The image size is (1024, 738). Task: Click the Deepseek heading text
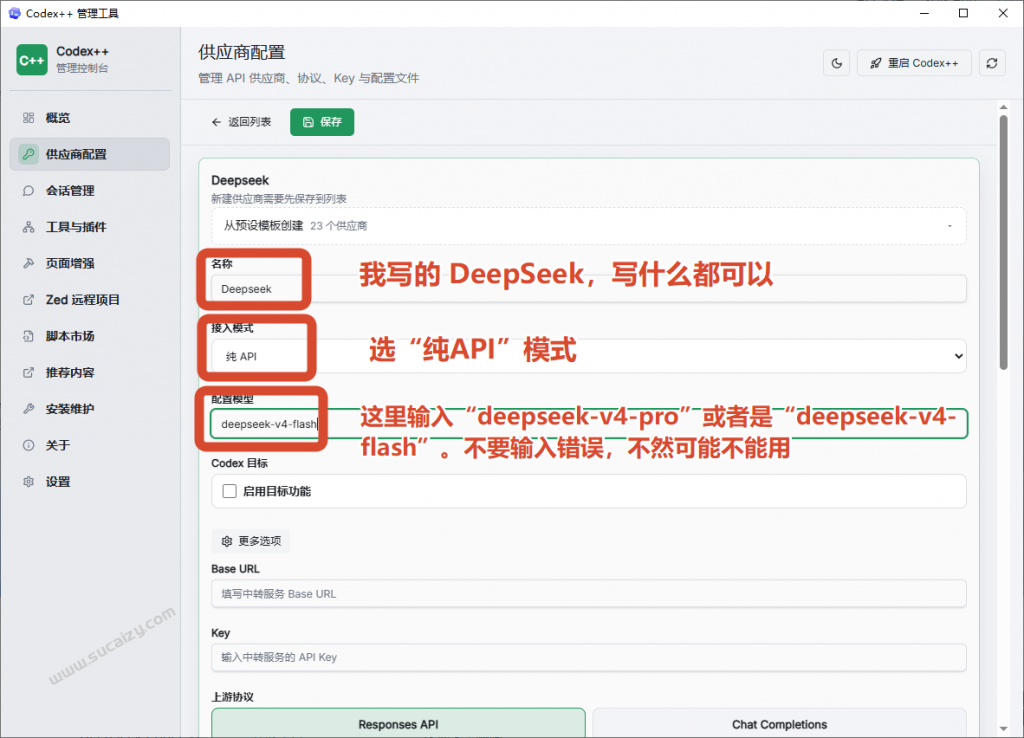[x=240, y=180]
